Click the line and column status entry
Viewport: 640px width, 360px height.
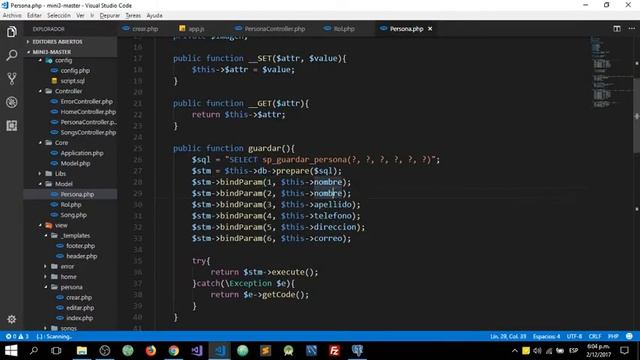click(508, 336)
